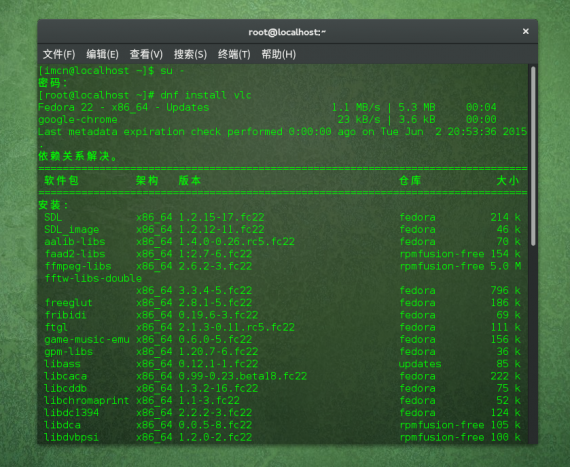The width and height of the screenshot is (570, 467).
Task: Click the 'libdvbpsi' package name
Action: 71,437
